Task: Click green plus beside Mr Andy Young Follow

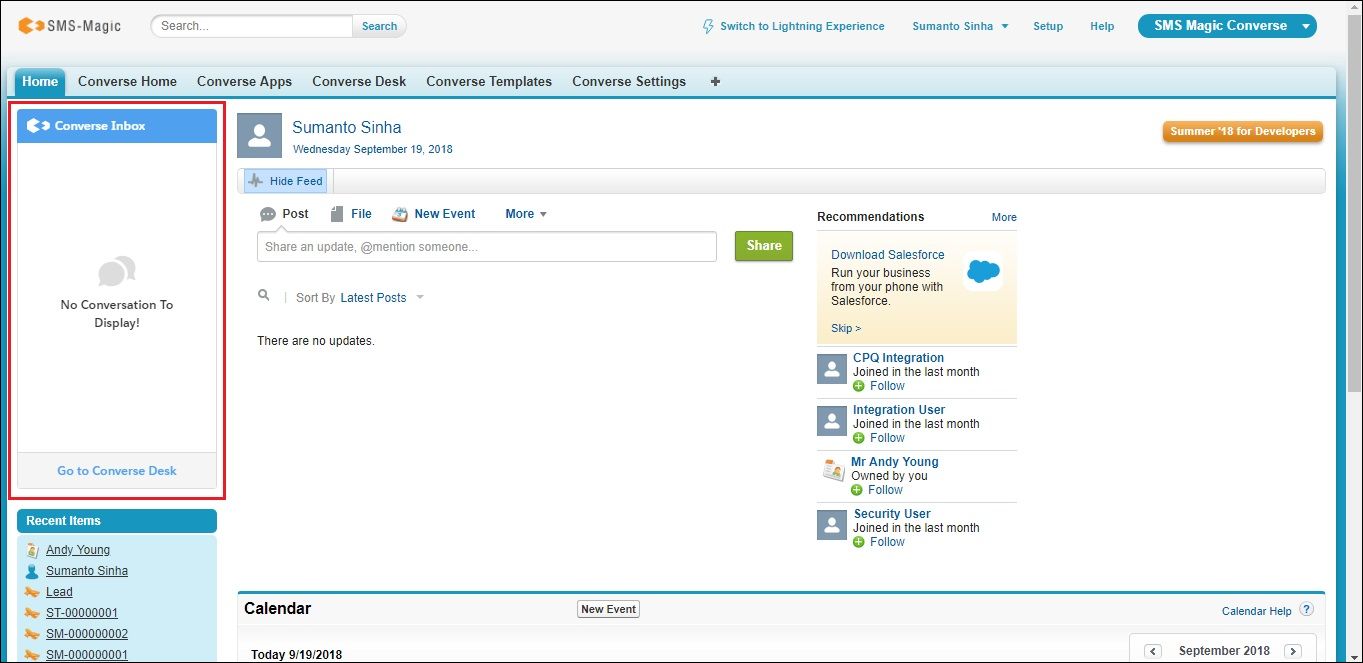Action: pyautogui.click(x=857, y=490)
